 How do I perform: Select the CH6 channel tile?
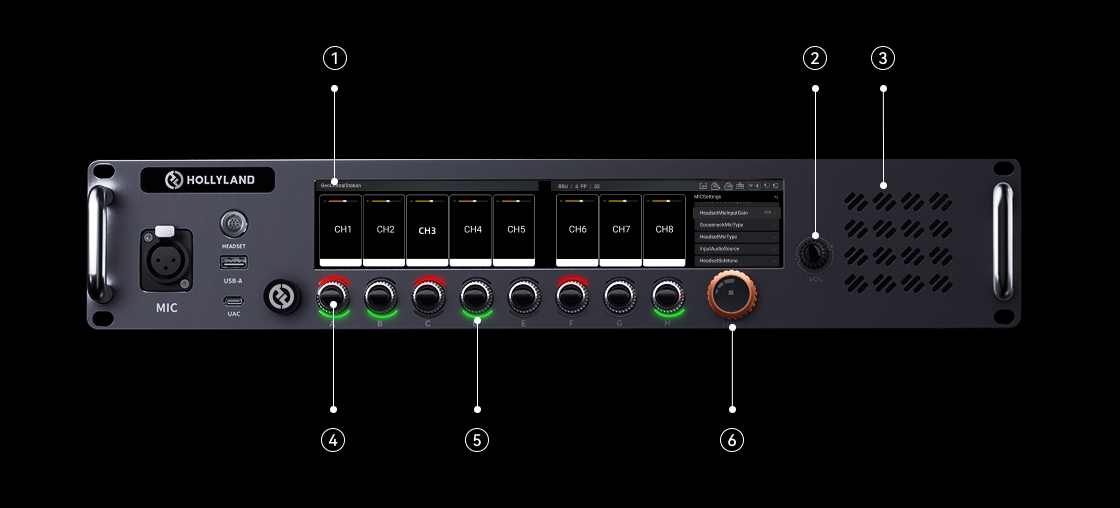pyautogui.click(x=577, y=230)
